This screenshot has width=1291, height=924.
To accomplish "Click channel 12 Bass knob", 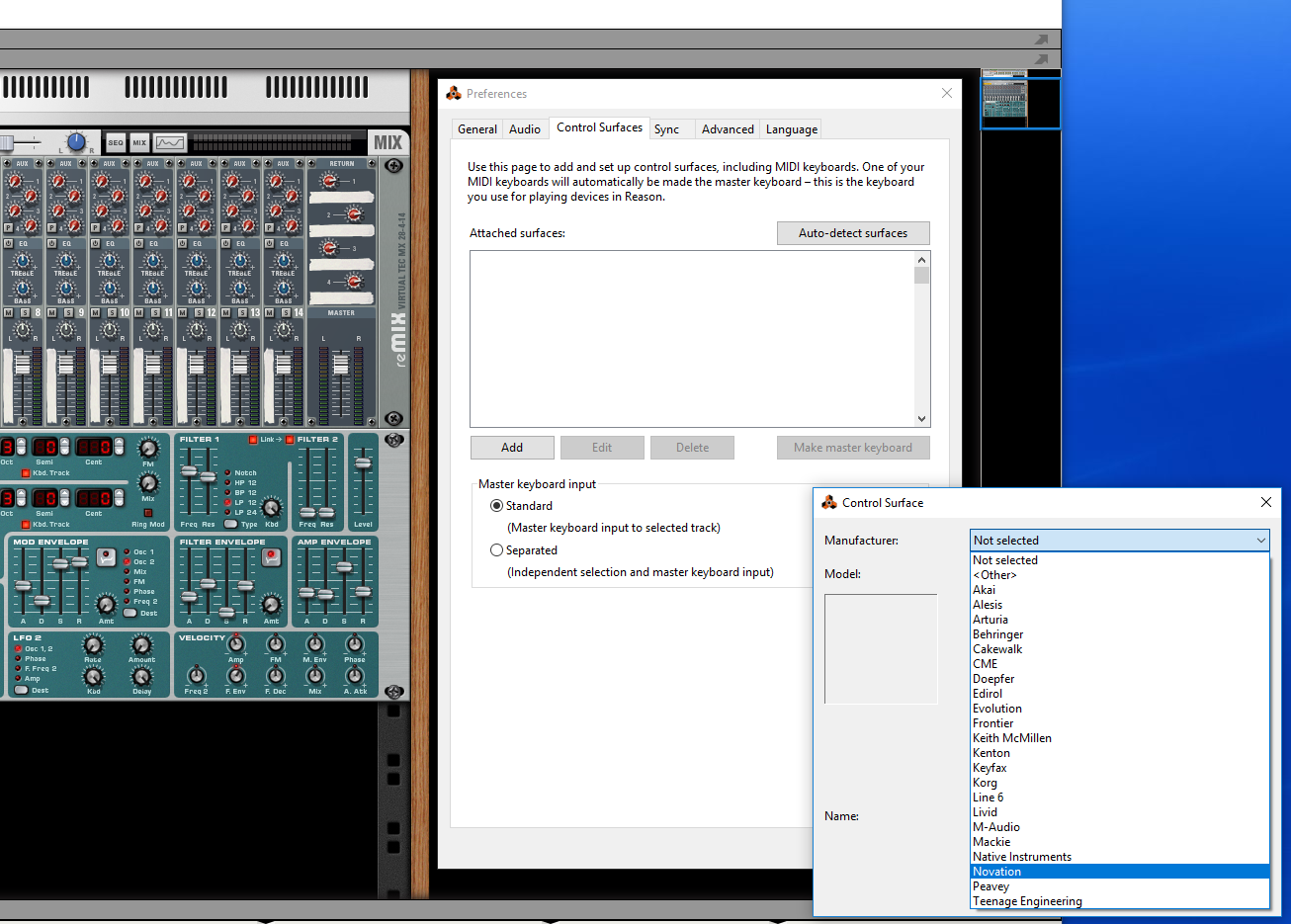I will pos(197,290).
